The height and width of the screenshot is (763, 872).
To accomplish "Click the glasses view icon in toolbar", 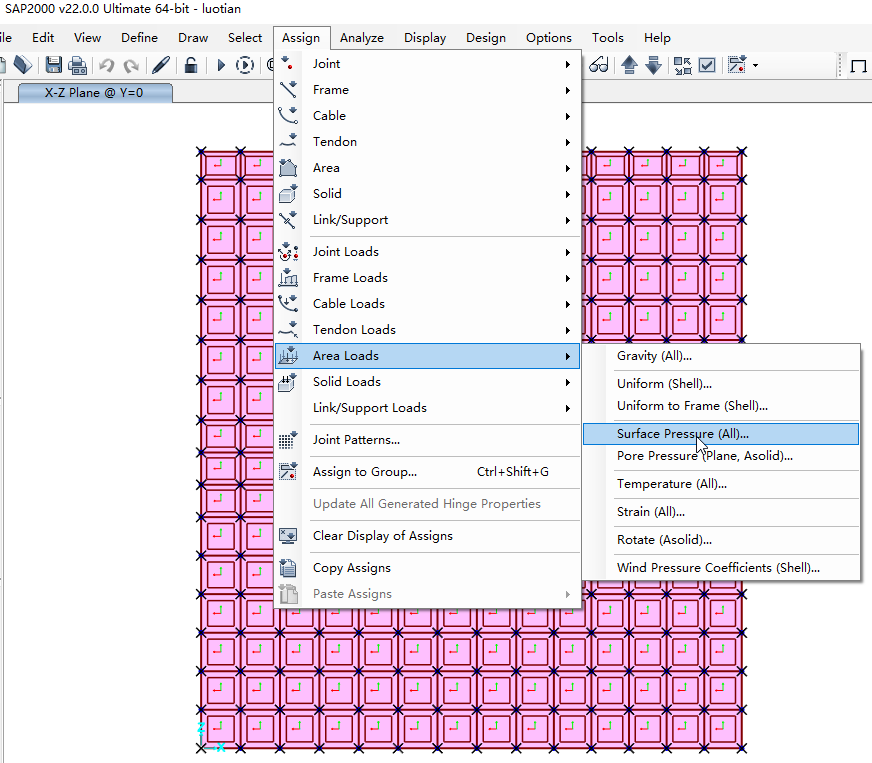I will click(x=598, y=65).
